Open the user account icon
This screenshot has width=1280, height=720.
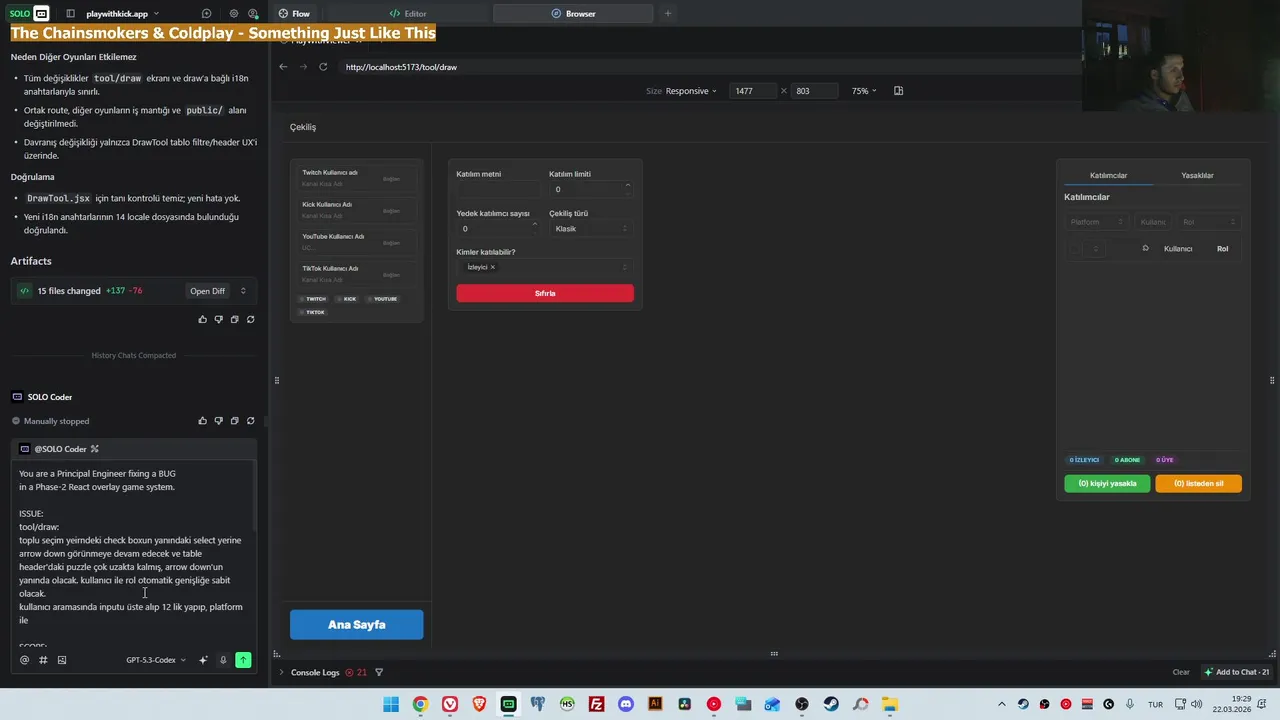[253, 14]
